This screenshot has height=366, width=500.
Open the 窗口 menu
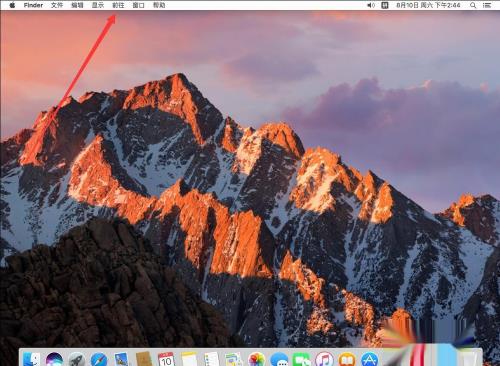pyautogui.click(x=138, y=5)
